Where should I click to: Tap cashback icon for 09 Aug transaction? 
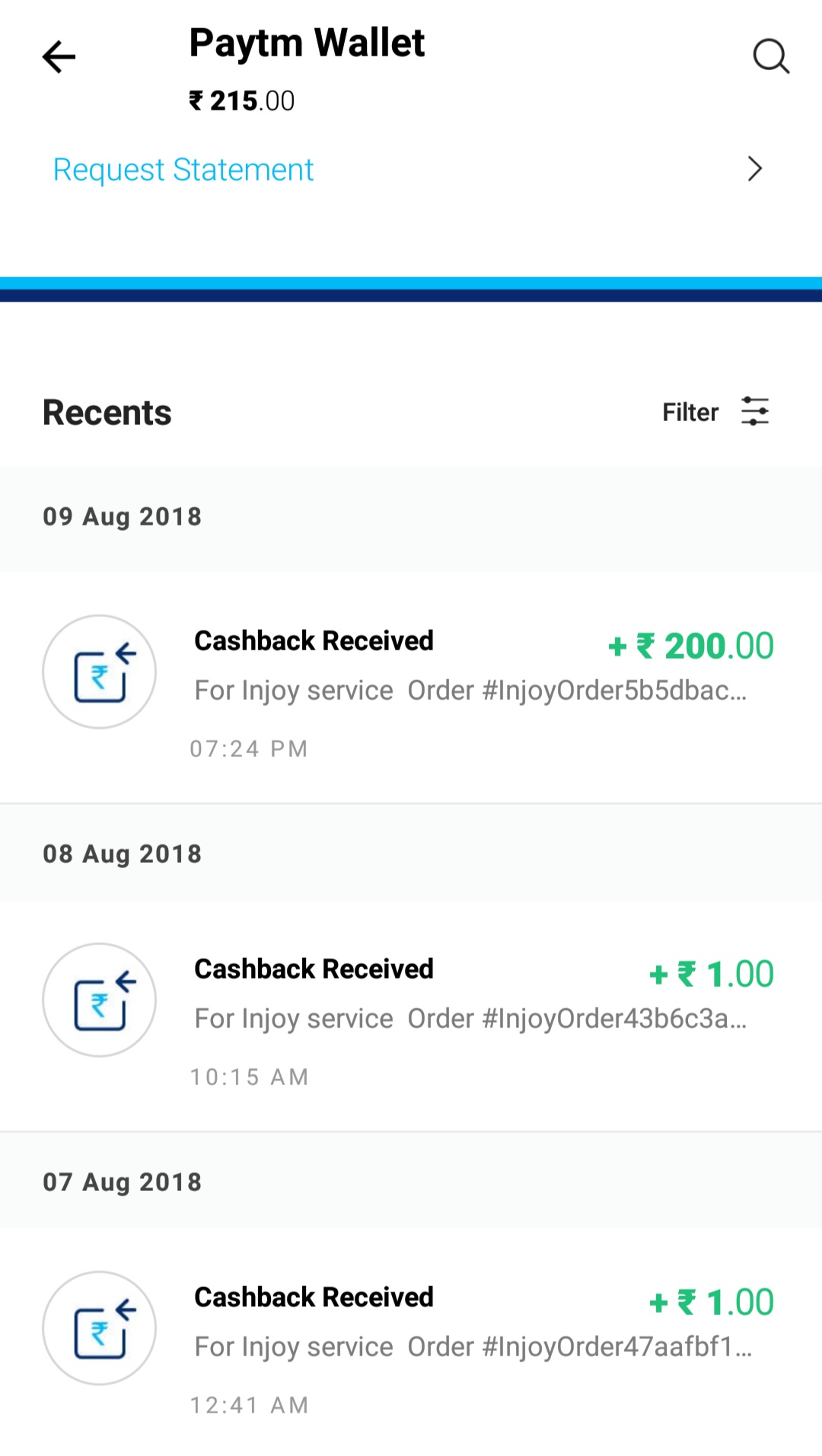pos(100,672)
